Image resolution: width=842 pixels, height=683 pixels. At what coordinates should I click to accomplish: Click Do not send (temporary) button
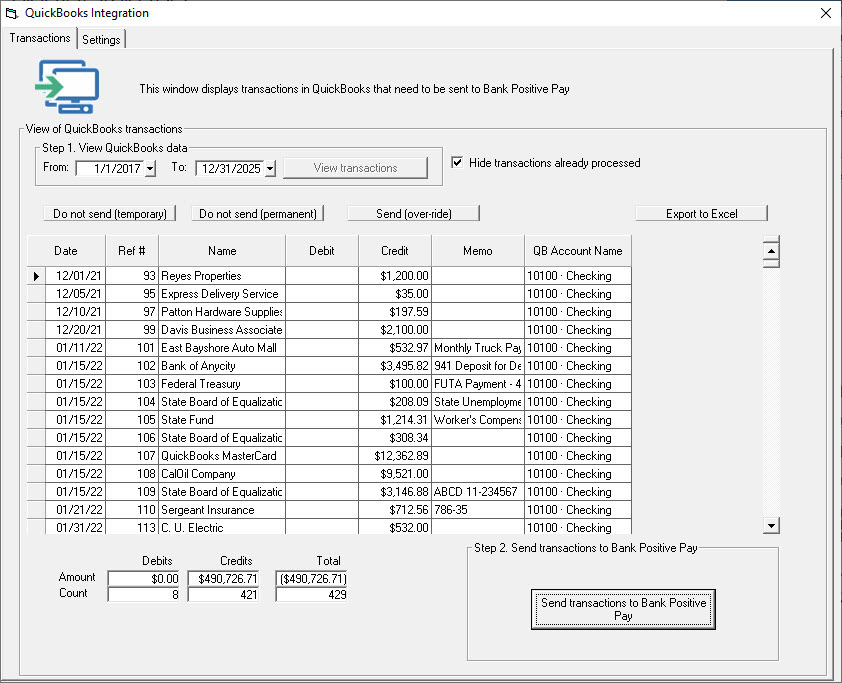pos(110,214)
